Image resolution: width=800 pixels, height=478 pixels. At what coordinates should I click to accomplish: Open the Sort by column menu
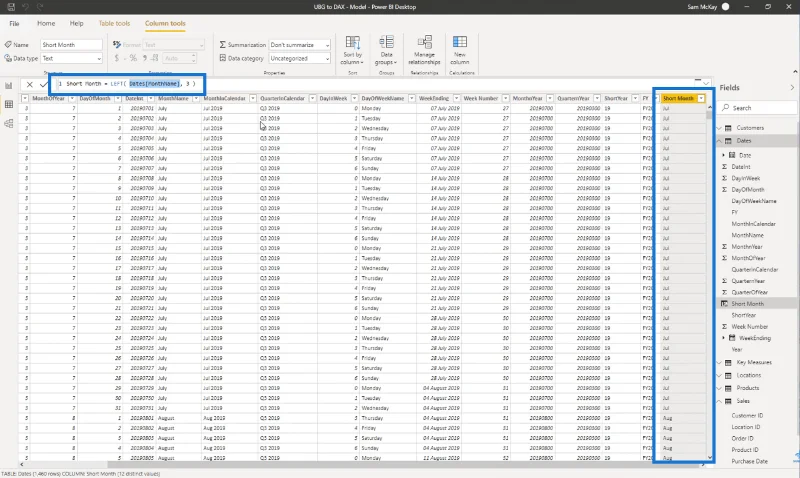pos(353,50)
